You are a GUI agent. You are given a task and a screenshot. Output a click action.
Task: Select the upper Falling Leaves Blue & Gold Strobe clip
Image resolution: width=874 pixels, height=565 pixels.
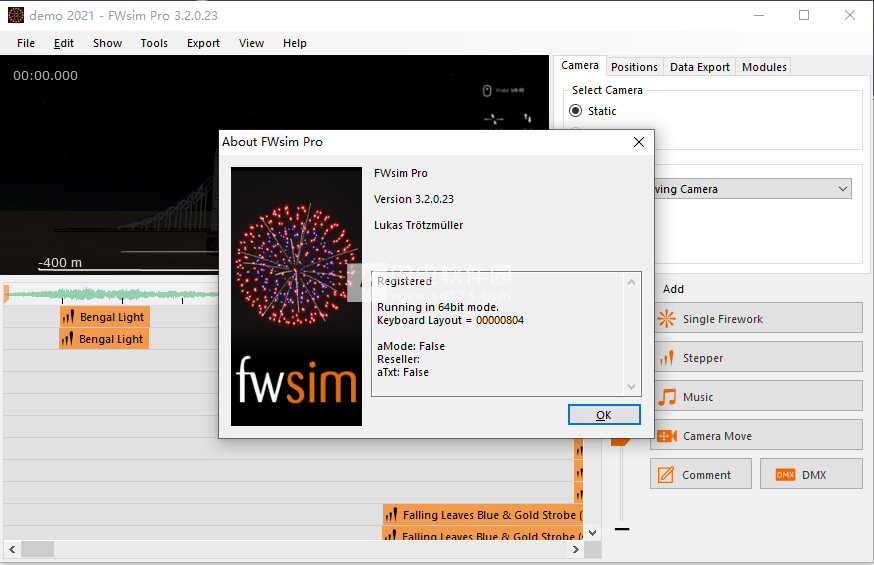pos(483,515)
